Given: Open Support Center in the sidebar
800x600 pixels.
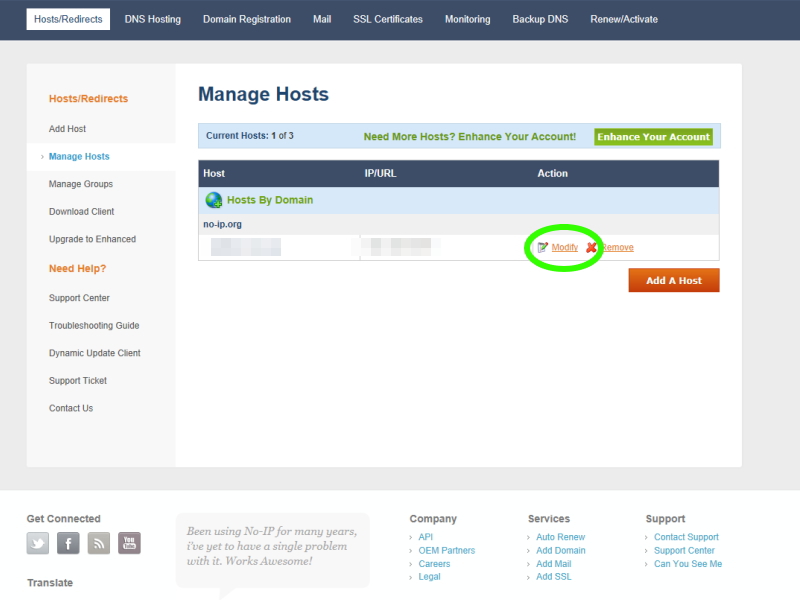Looking at the screenshot, I should pos(79,298).
